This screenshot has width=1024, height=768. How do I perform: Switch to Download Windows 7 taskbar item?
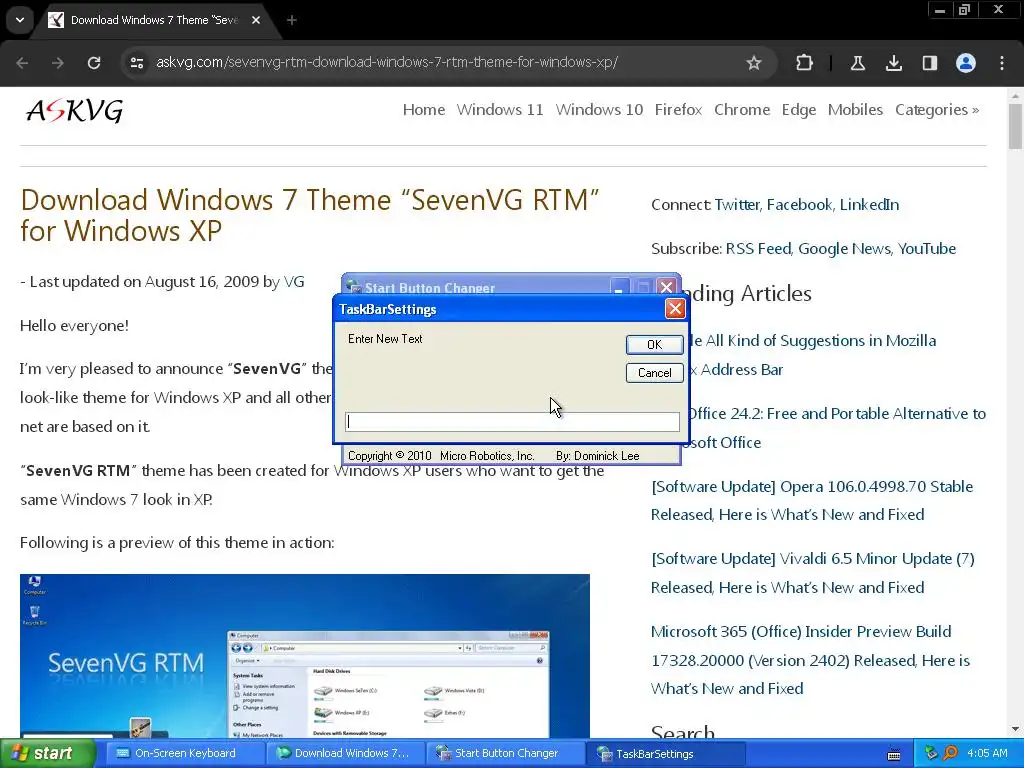click(345, 754)
